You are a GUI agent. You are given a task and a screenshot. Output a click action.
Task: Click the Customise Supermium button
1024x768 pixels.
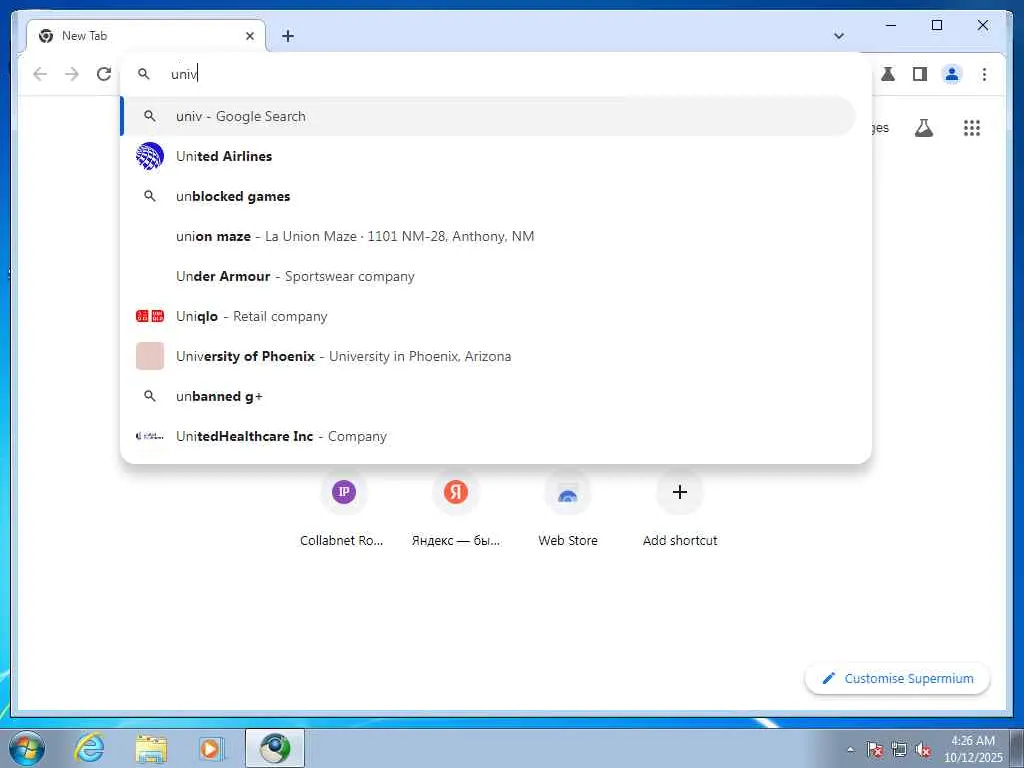[897, 679]
